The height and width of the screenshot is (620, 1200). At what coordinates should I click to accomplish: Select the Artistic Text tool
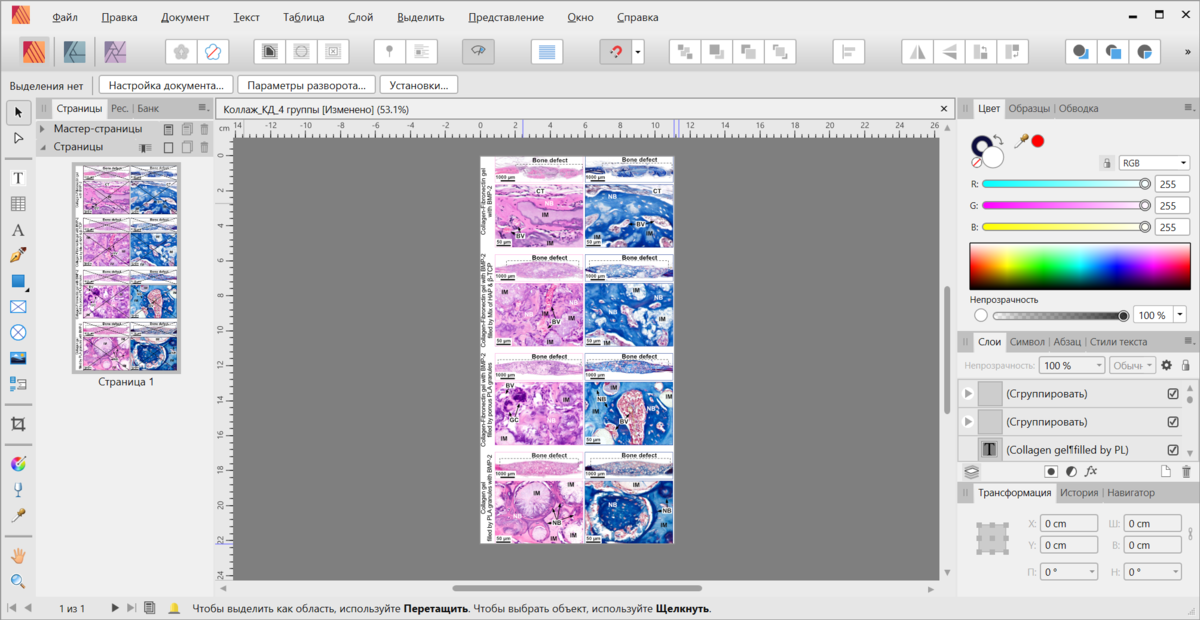tap(18, 230)
